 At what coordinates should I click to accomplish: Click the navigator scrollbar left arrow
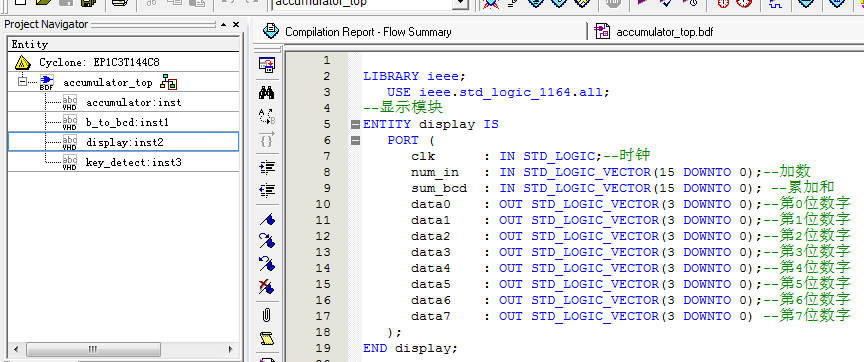17,349
